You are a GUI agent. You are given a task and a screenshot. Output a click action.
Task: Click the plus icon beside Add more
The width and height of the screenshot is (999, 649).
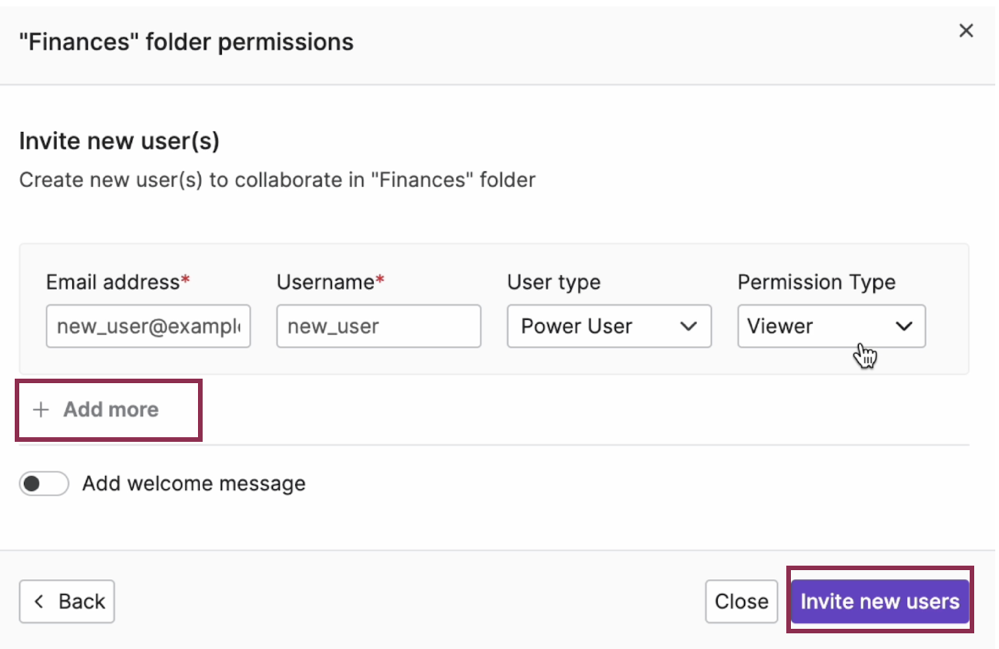pos(40,409)
